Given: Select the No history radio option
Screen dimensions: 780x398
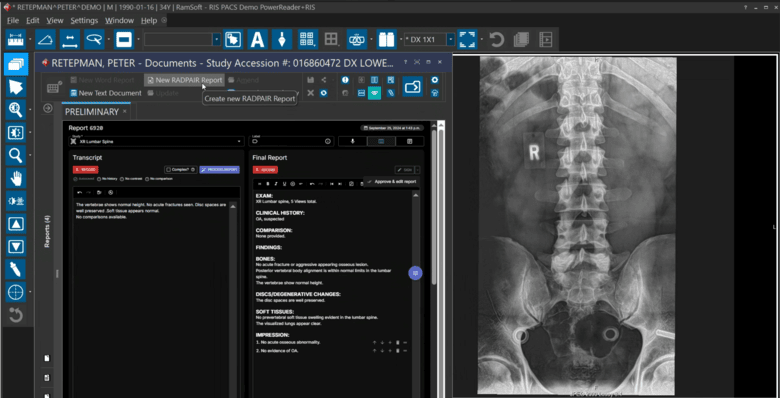Looking at the screenshot, I should click(x=99, y=179).
